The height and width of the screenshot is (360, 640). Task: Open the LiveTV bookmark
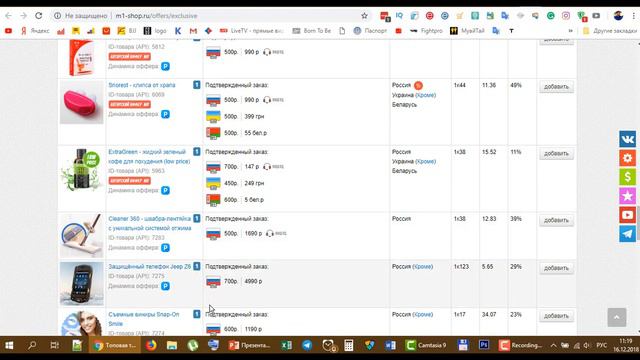point(251,31)
